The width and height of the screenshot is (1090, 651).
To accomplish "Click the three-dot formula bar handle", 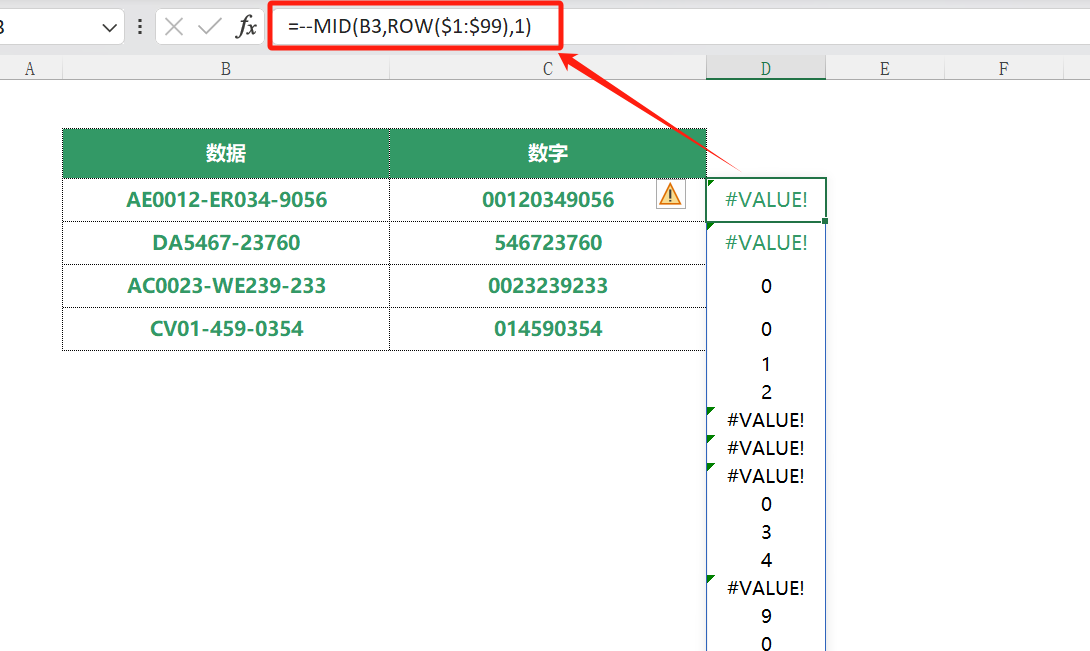I will 140,27.
